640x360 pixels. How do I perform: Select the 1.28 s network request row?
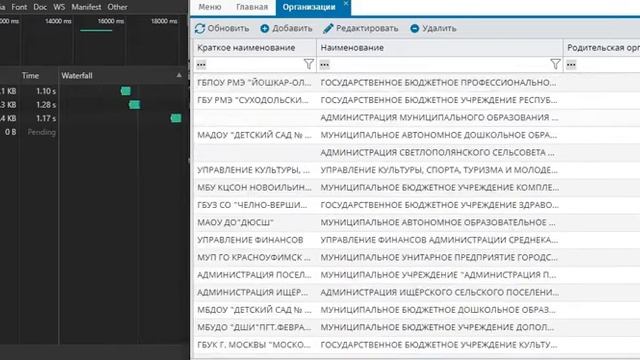[94, 105]
